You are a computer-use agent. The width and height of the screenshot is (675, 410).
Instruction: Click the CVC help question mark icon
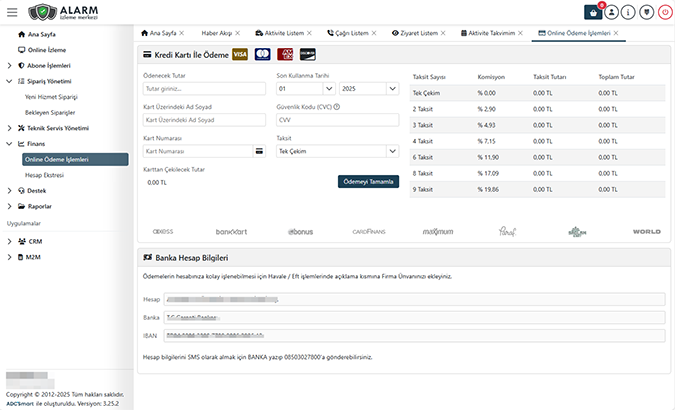(x=337, y=107)
